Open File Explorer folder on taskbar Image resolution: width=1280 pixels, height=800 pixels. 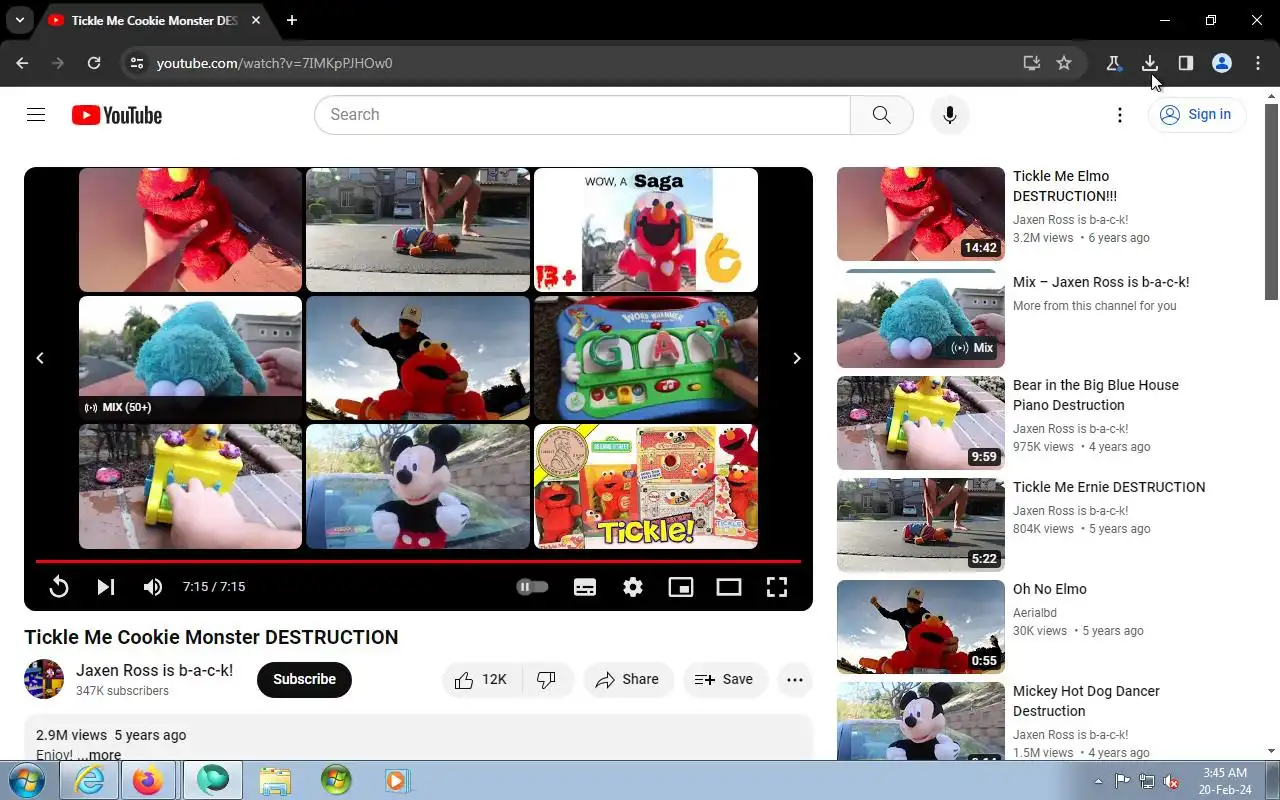pyautogui.click(x=275, y=780)
